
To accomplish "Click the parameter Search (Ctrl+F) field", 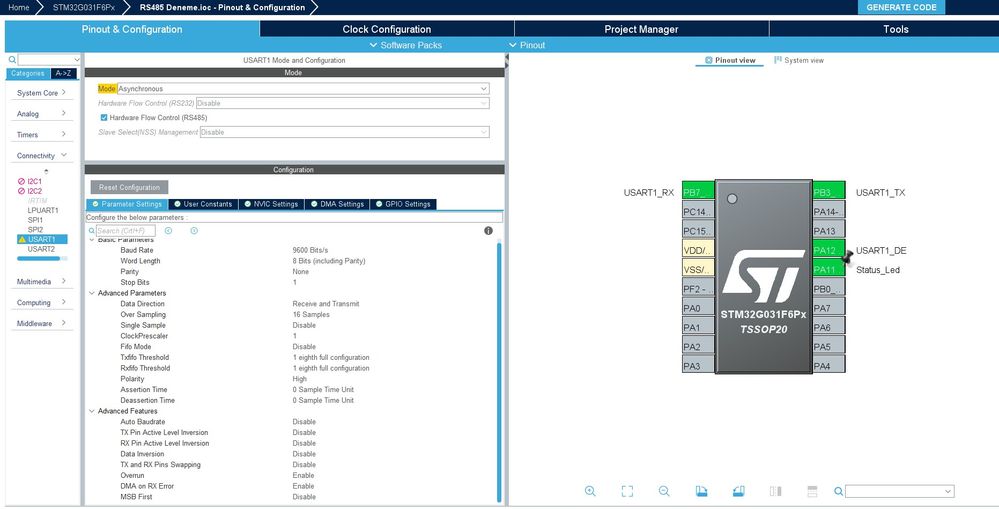I will click(125, 231).
